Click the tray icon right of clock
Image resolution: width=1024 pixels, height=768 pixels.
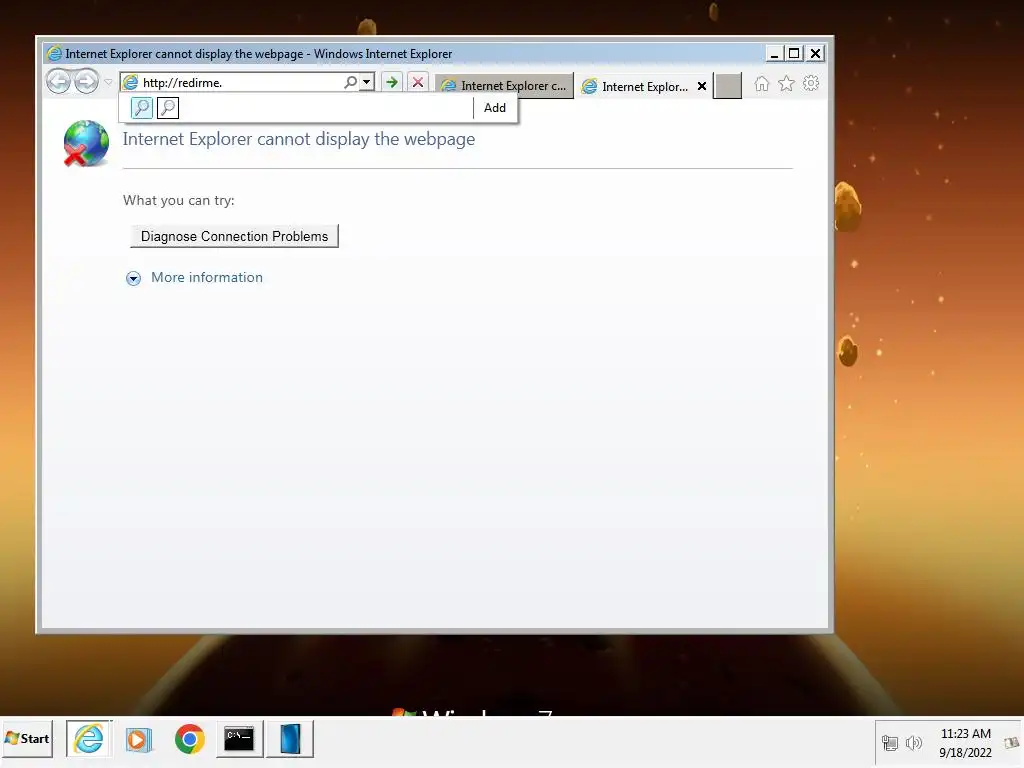pyautogui.click(x=1010, y=743)
